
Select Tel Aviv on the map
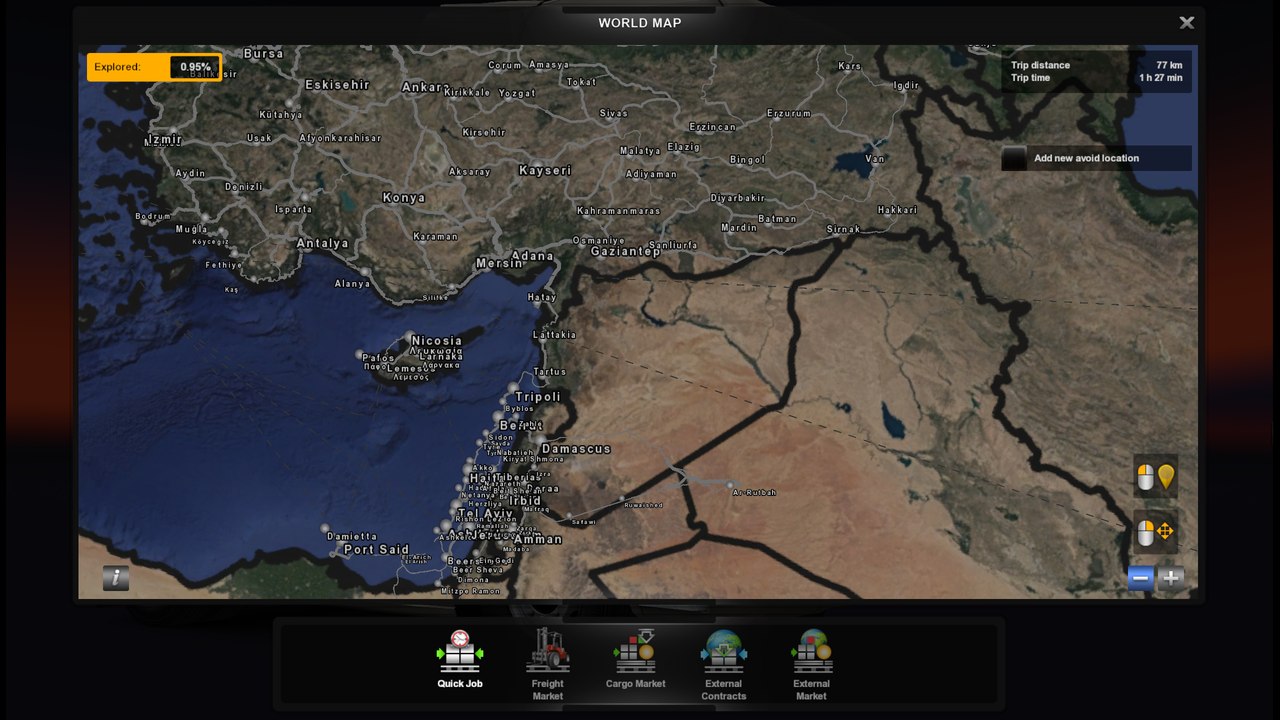pos(485,514)
